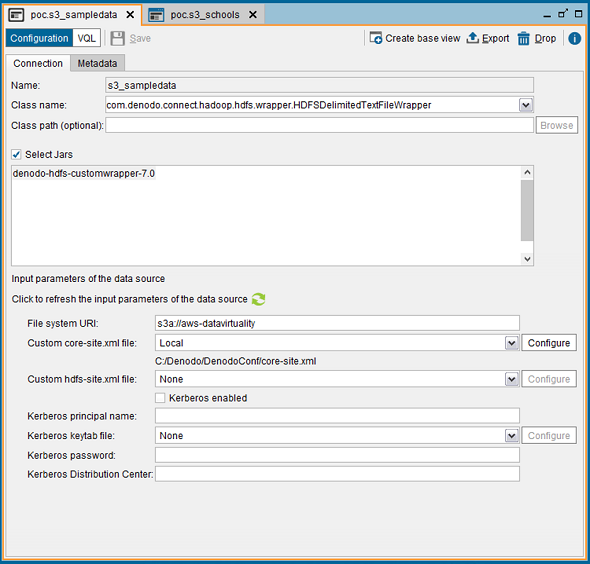Click the Export label
Viewport: 590px width, 564px height.
pyautogui.click(x=496, y=38)
